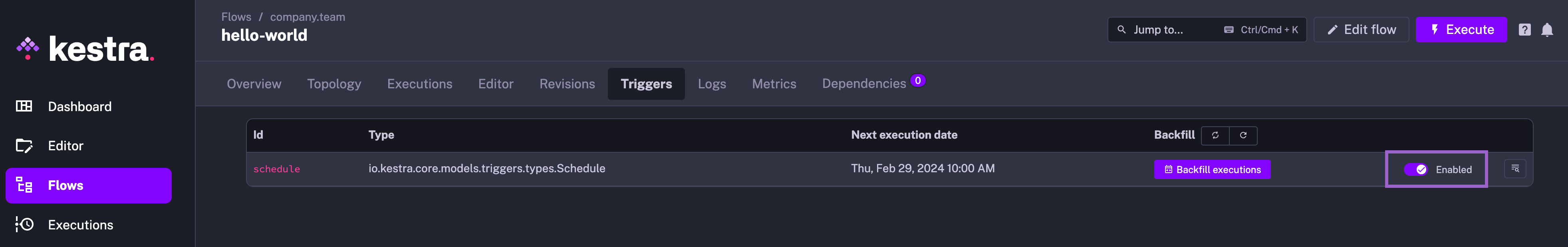This screenshot has width=1568, height=247.
Task: Switch to the Revisions tab
Action: [567, 84]
